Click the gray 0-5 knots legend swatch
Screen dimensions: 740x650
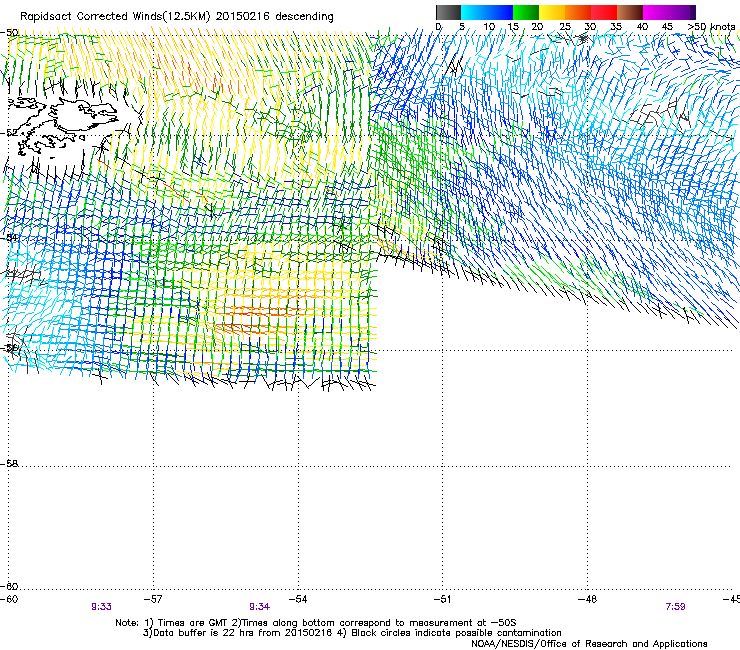[x=448, y=12]
